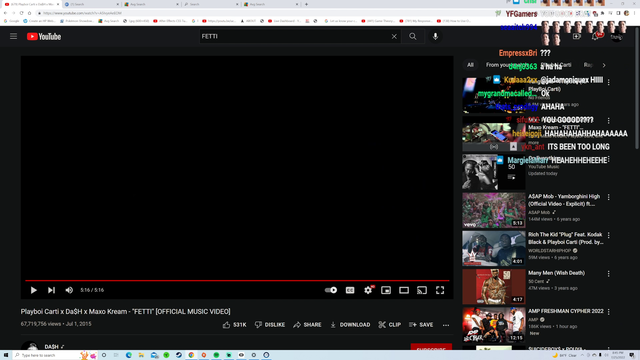
Task: Switch to the fourth Search browser tab
Action: tap(210, 4)
